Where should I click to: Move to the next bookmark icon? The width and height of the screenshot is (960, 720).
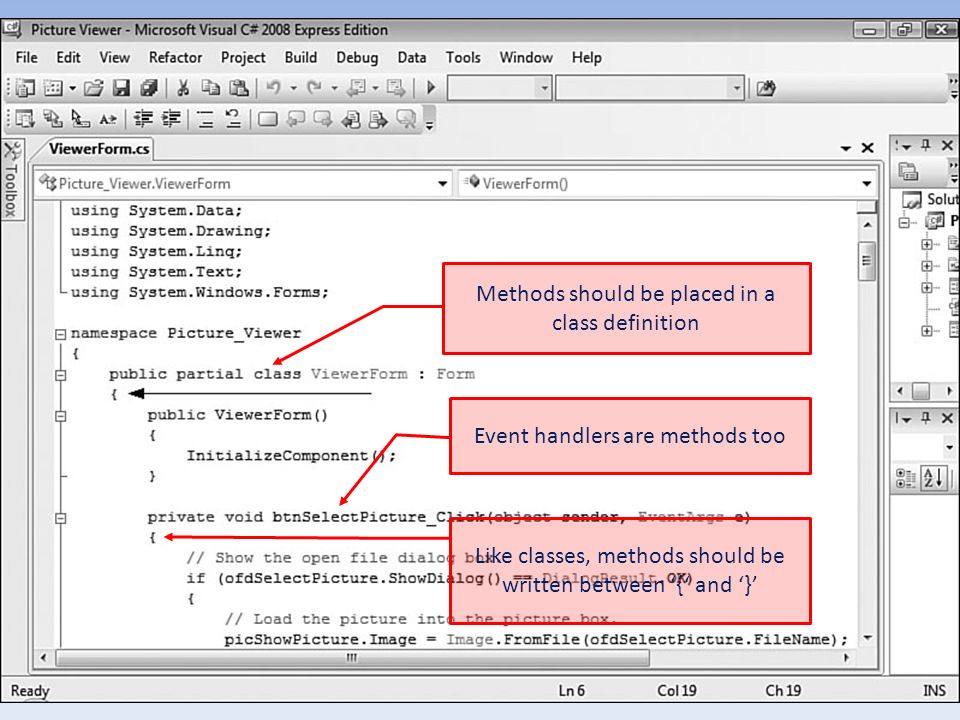(x=323, y=118)
